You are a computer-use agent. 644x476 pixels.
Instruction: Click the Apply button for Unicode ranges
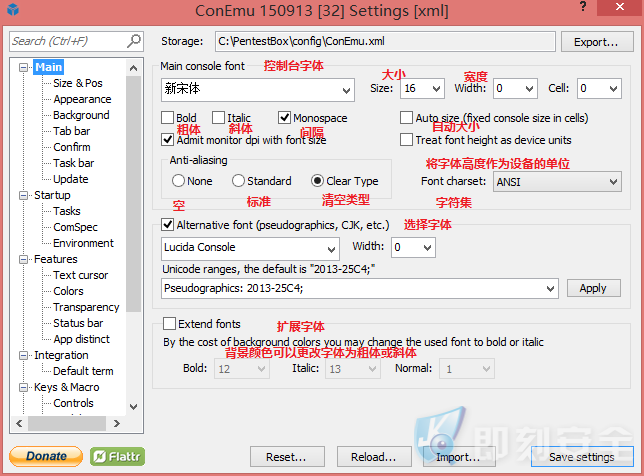click(593, 288)
